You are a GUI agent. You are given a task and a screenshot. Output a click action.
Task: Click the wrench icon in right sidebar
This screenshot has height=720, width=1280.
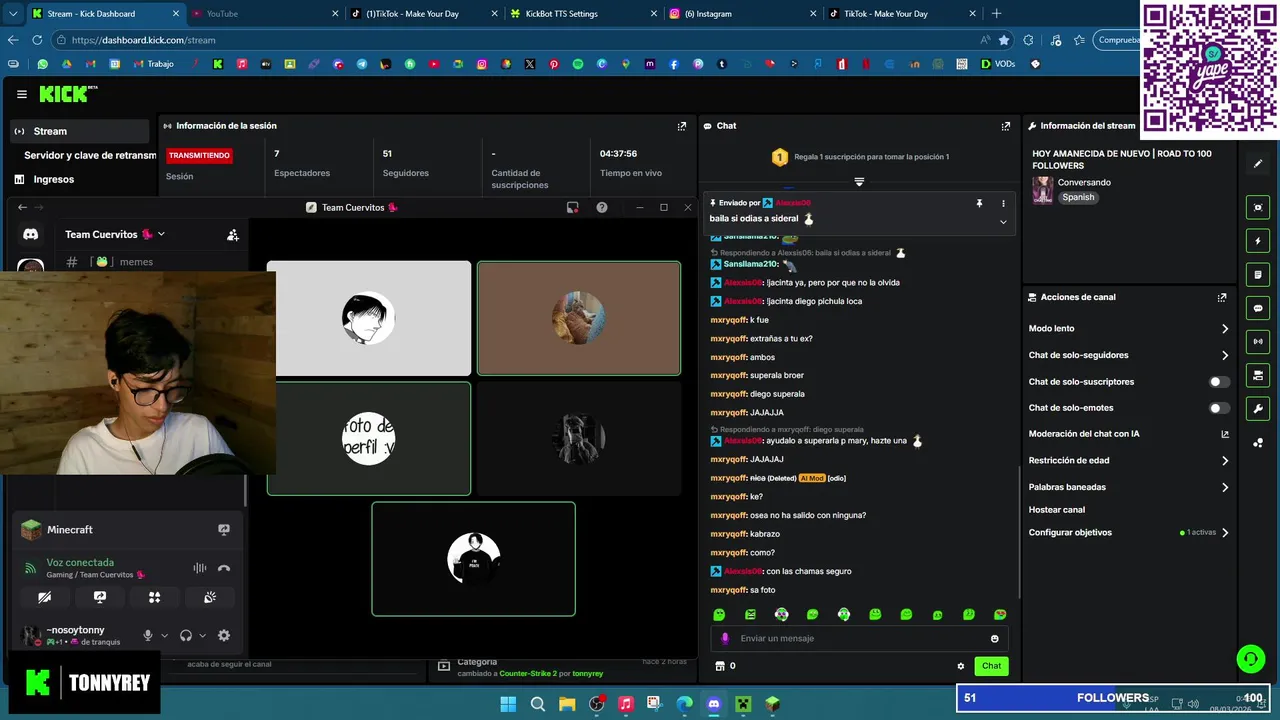point(1258,409)
